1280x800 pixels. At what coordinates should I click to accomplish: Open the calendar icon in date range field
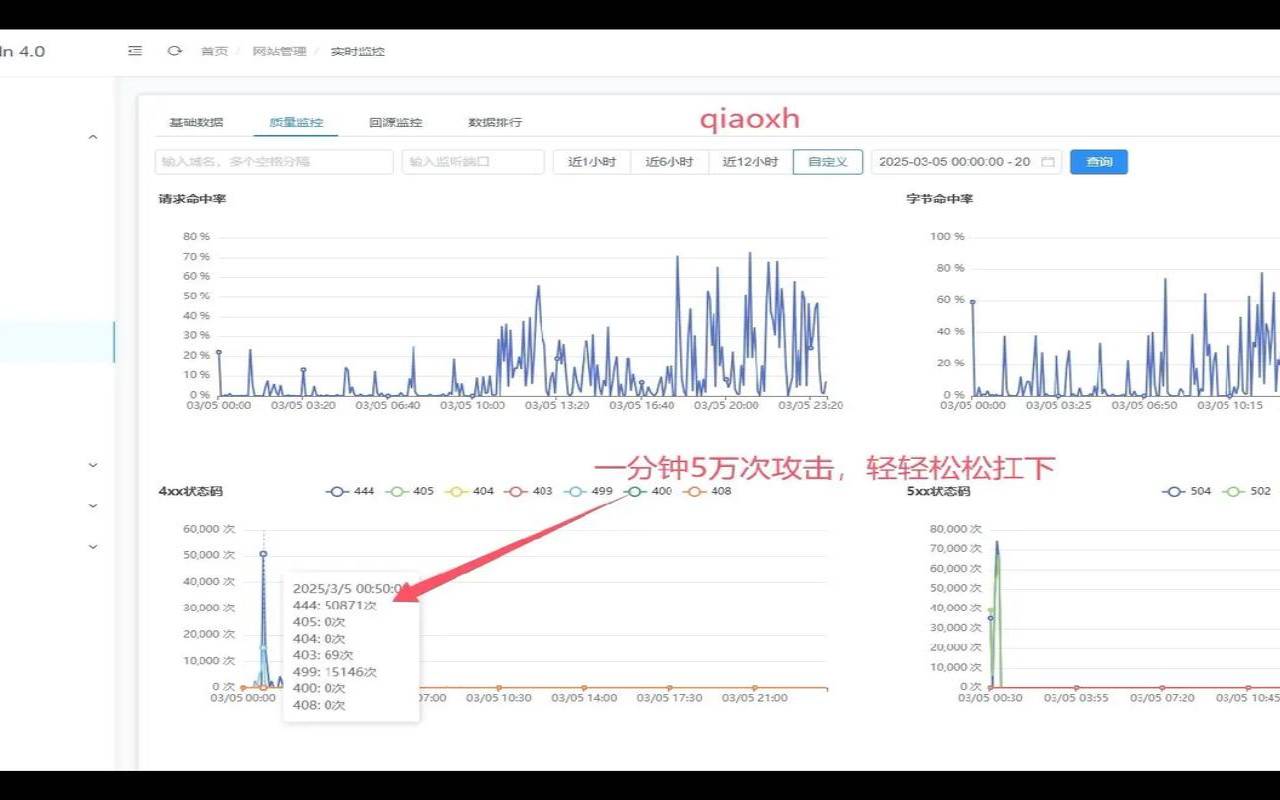(1048, 162)
